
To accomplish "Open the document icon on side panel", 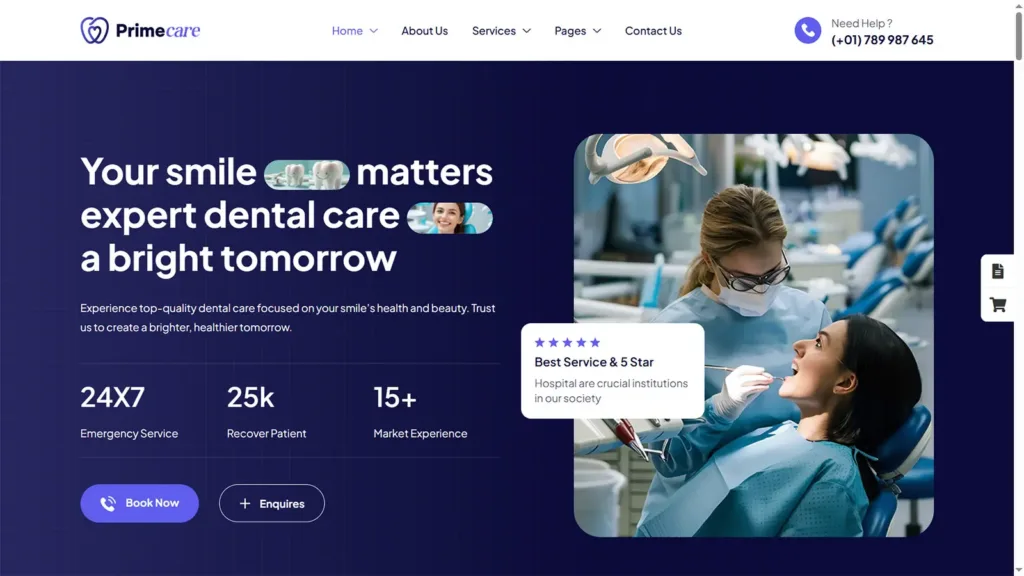I will (997, 271).
